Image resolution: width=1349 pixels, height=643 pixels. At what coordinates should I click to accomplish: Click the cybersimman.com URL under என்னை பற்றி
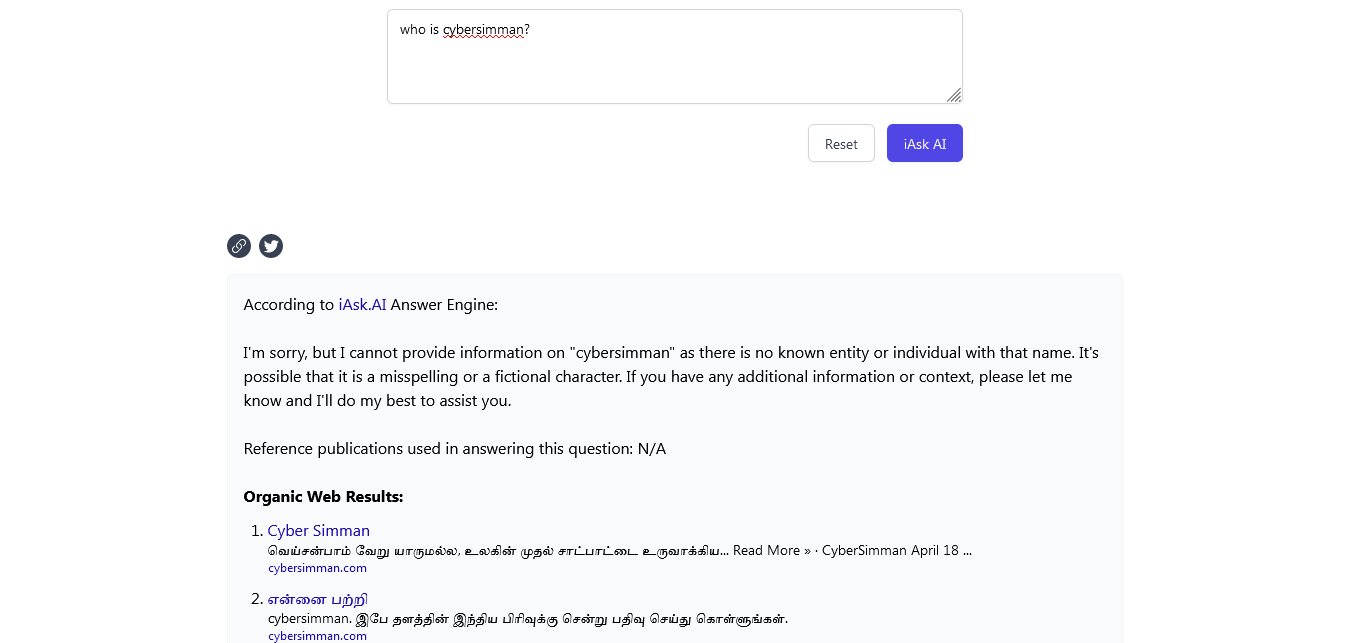317,636
